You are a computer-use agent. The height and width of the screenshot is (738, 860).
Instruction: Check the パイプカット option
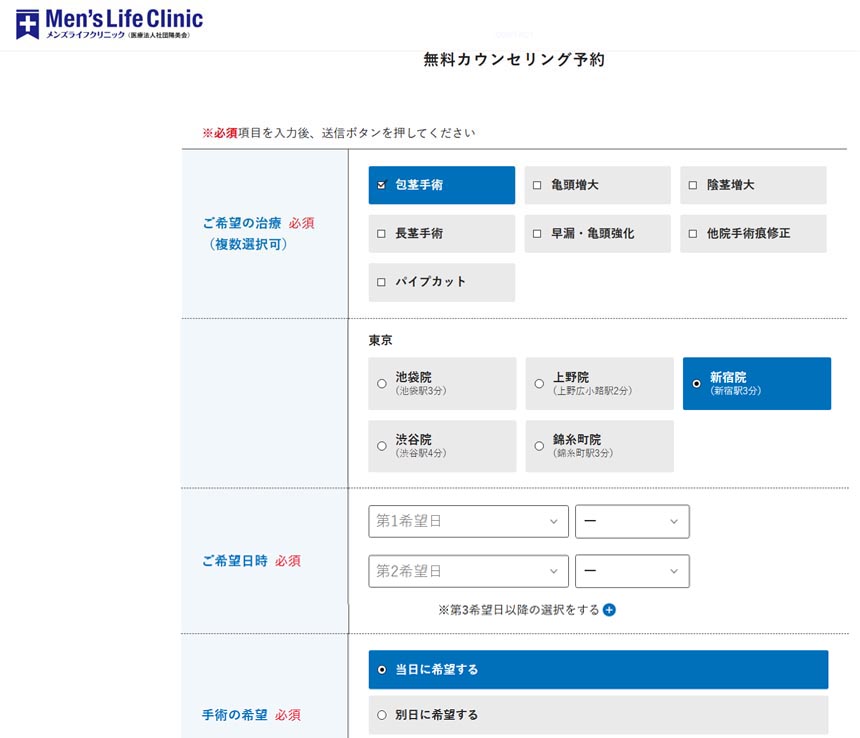[x=382, y=282]
